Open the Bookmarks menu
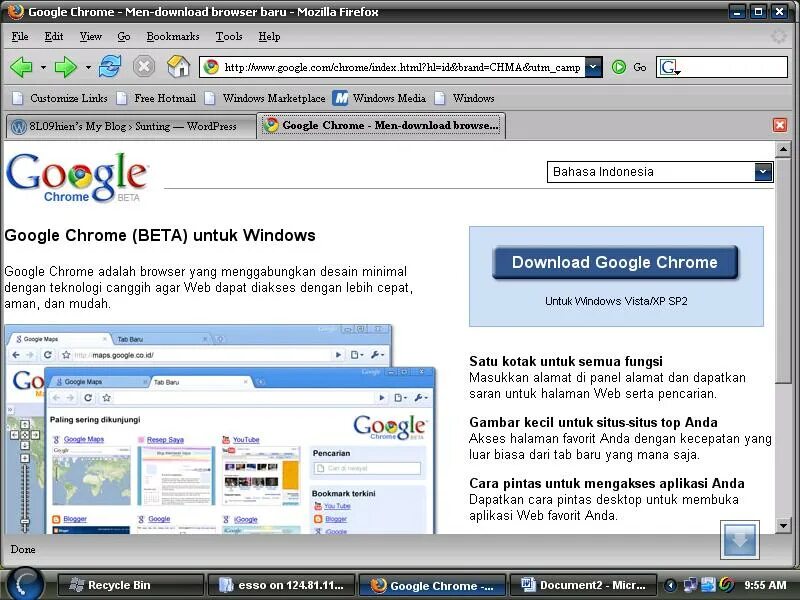 pos(172,37)
